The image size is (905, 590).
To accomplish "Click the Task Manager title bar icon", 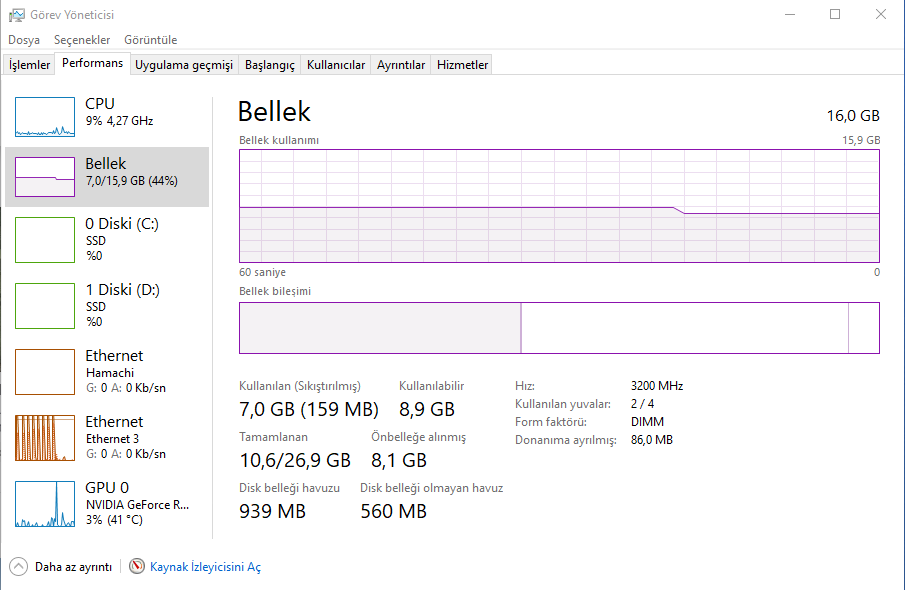I will tap(16, 14).
